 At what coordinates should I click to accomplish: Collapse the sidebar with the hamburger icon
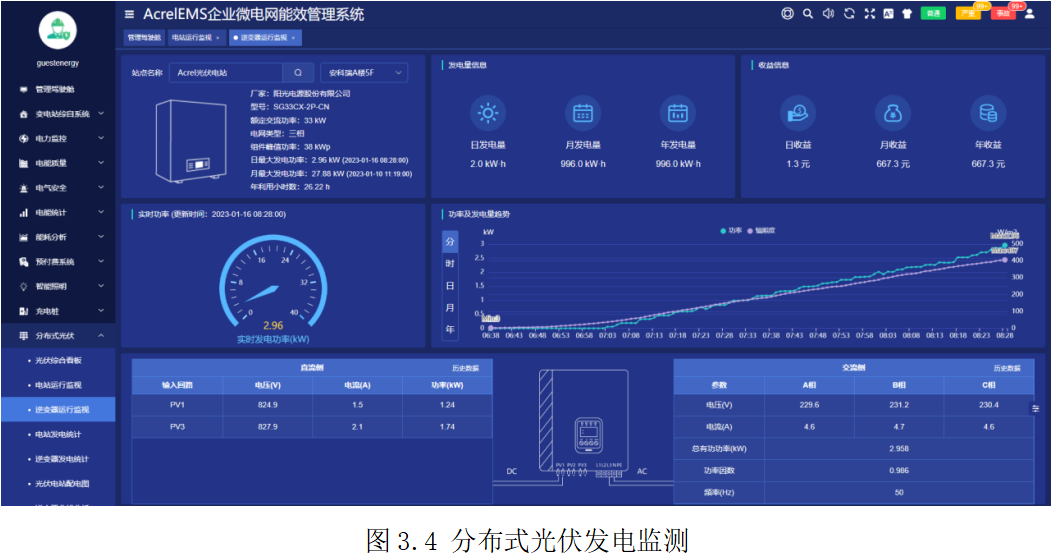(129, 14)
